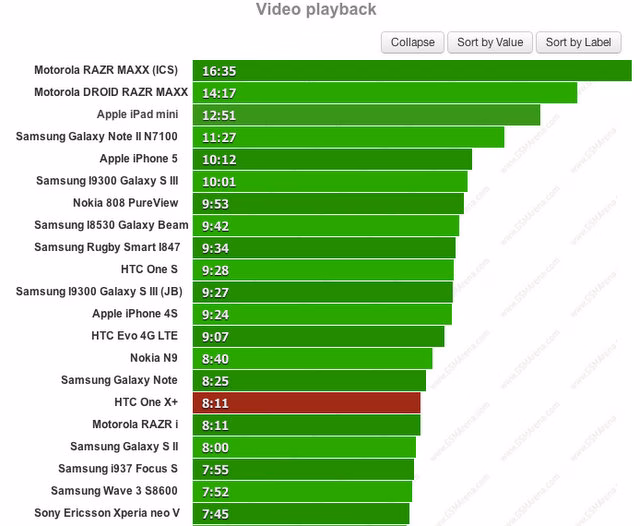This screenshot has width=640, height=526.
Task: Select the 9:42 value on the chart
Action: [216, 226]
